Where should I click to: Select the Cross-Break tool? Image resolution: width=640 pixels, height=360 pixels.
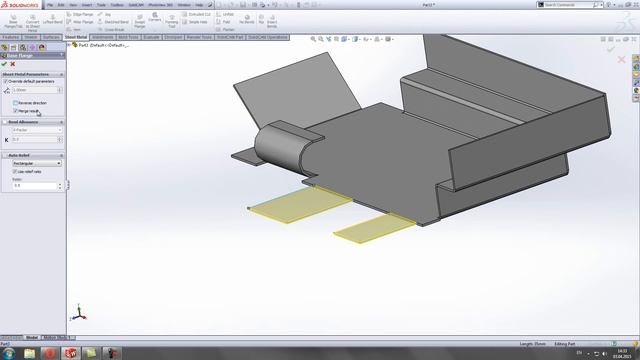pos(111,29)
